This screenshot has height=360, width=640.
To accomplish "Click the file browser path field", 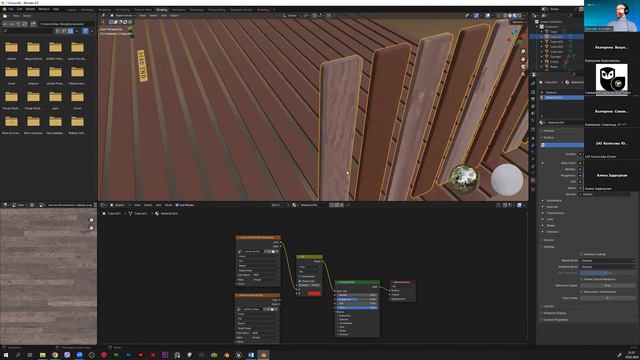I will pyautogui.click(x=67, y=24).
